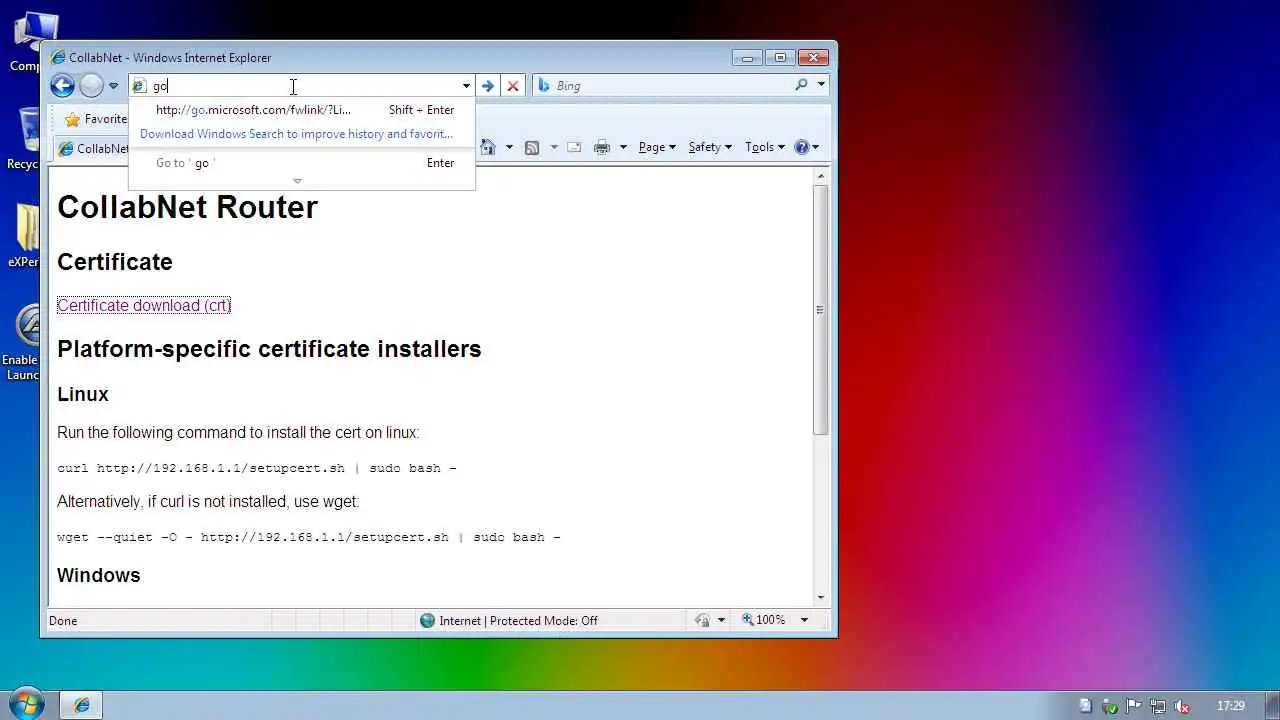Click Internet Explorer taskbar button
The width and height of the screenshot is (1280, 720).
[82, 705]
